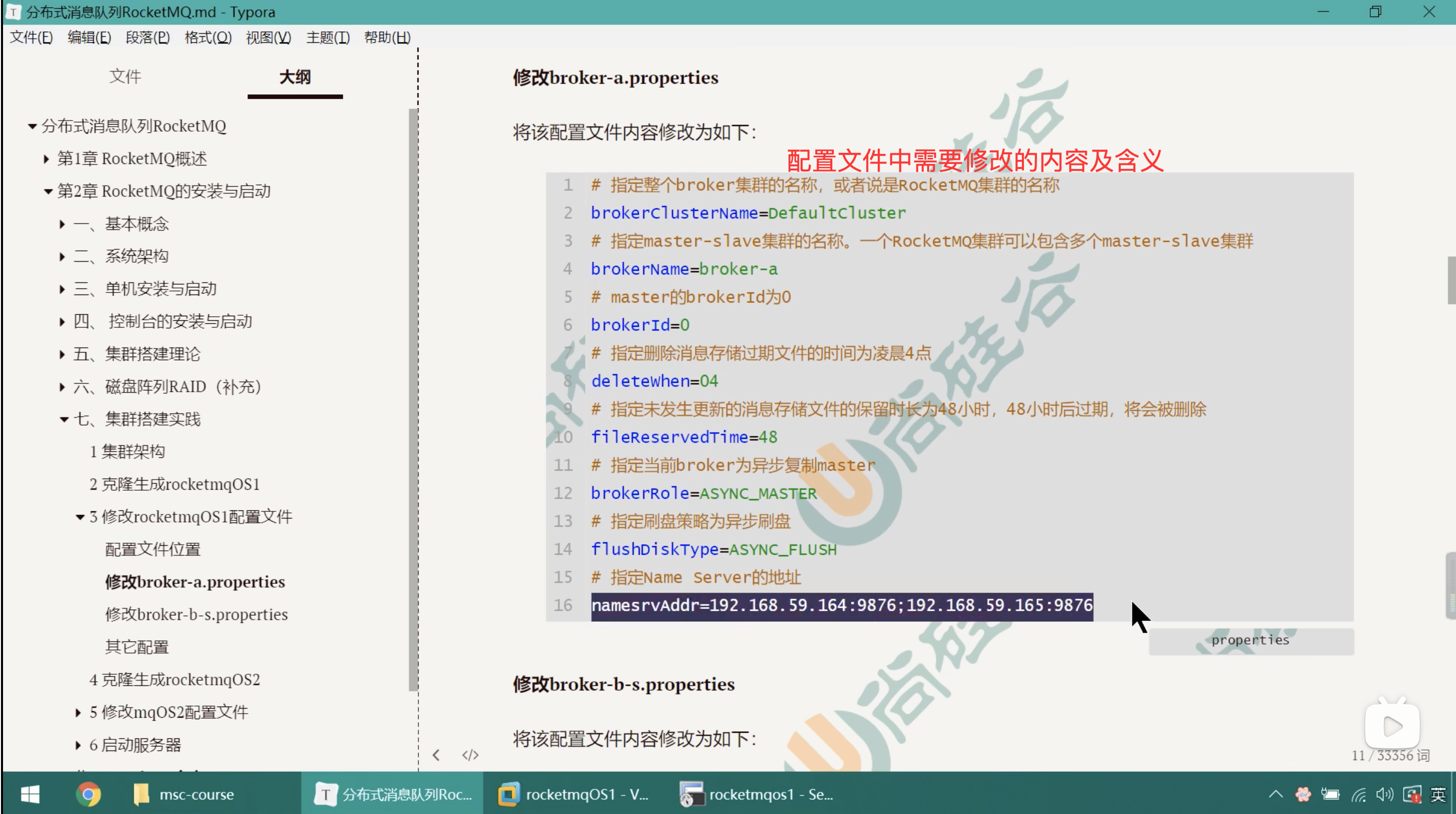Screen dimensions: 1456x814
Task: Collapse 七、集群搭建实践 outline section
Action: coord(64,420)
